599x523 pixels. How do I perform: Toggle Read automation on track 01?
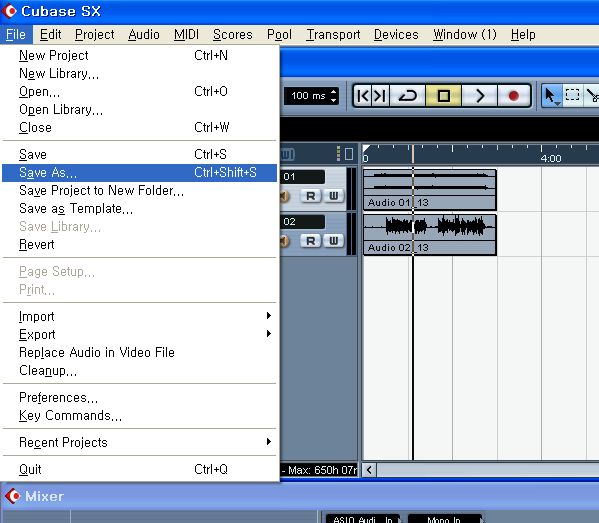[311, 196]
